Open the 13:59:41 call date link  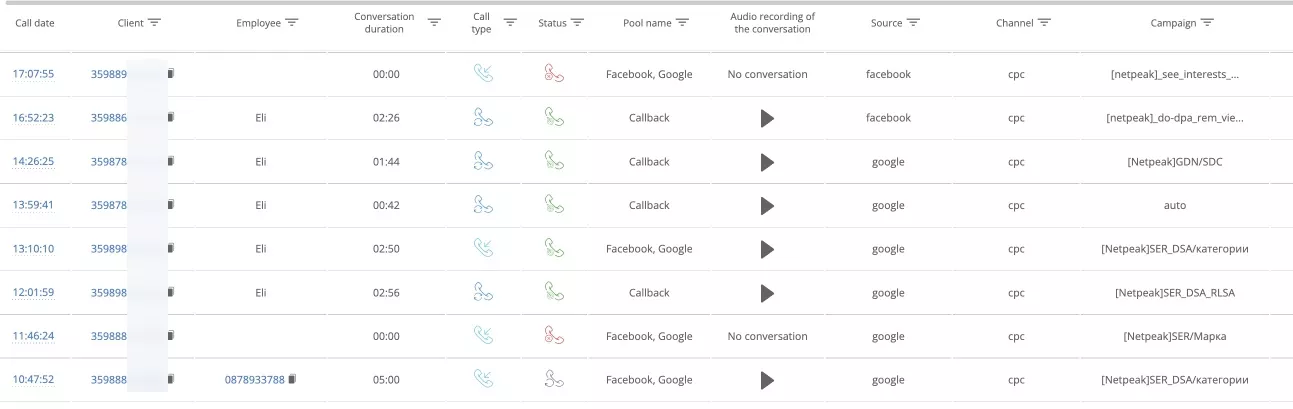pos(33,205)
